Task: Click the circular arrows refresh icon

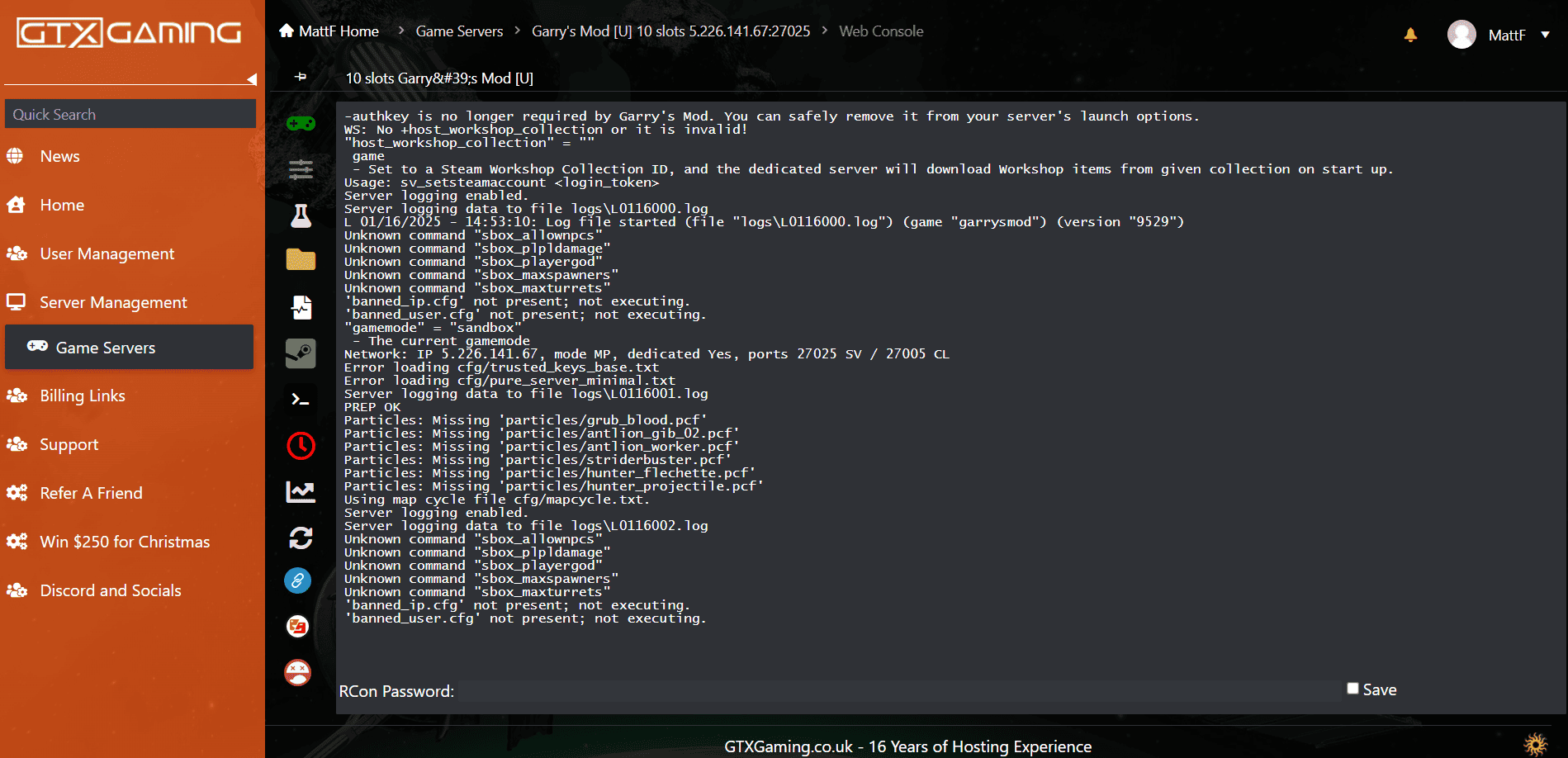Action: [301, 538]
